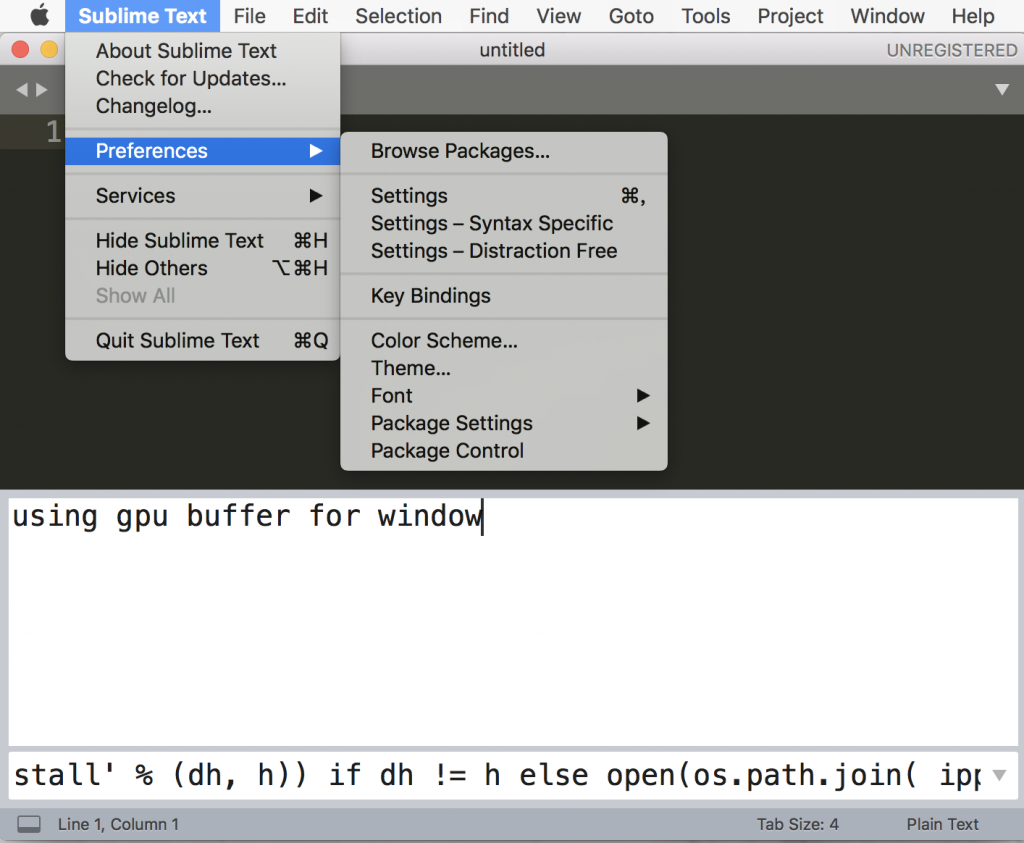Select the Preferences submenu item
The image size is (1024, 843).
click(x=202, y=151)
